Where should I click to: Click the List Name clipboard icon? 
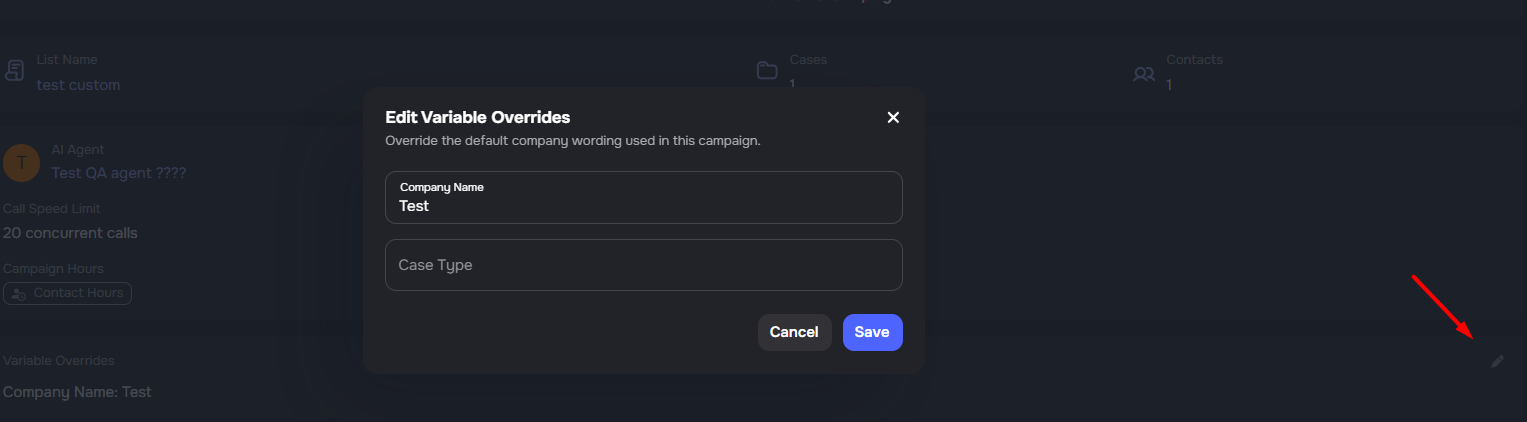[15, 71]
